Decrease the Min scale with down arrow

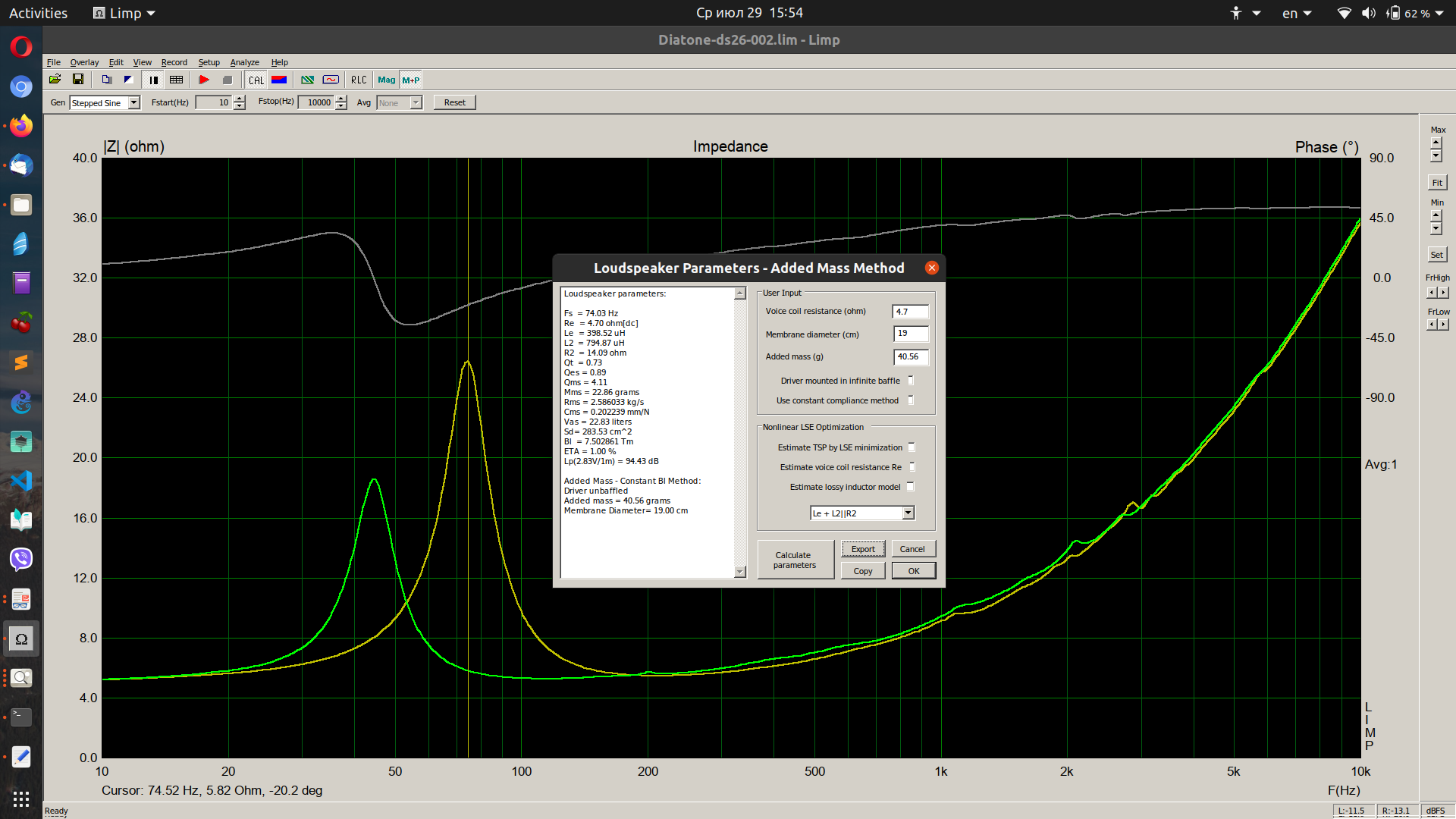pos(1436,229)
